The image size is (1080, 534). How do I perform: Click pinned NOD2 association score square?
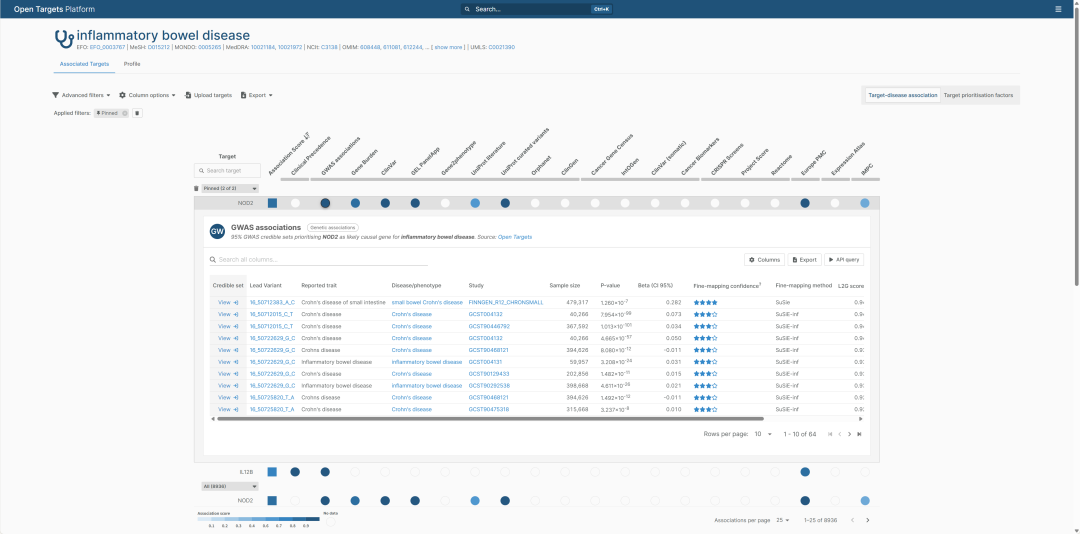pos(272,203)
